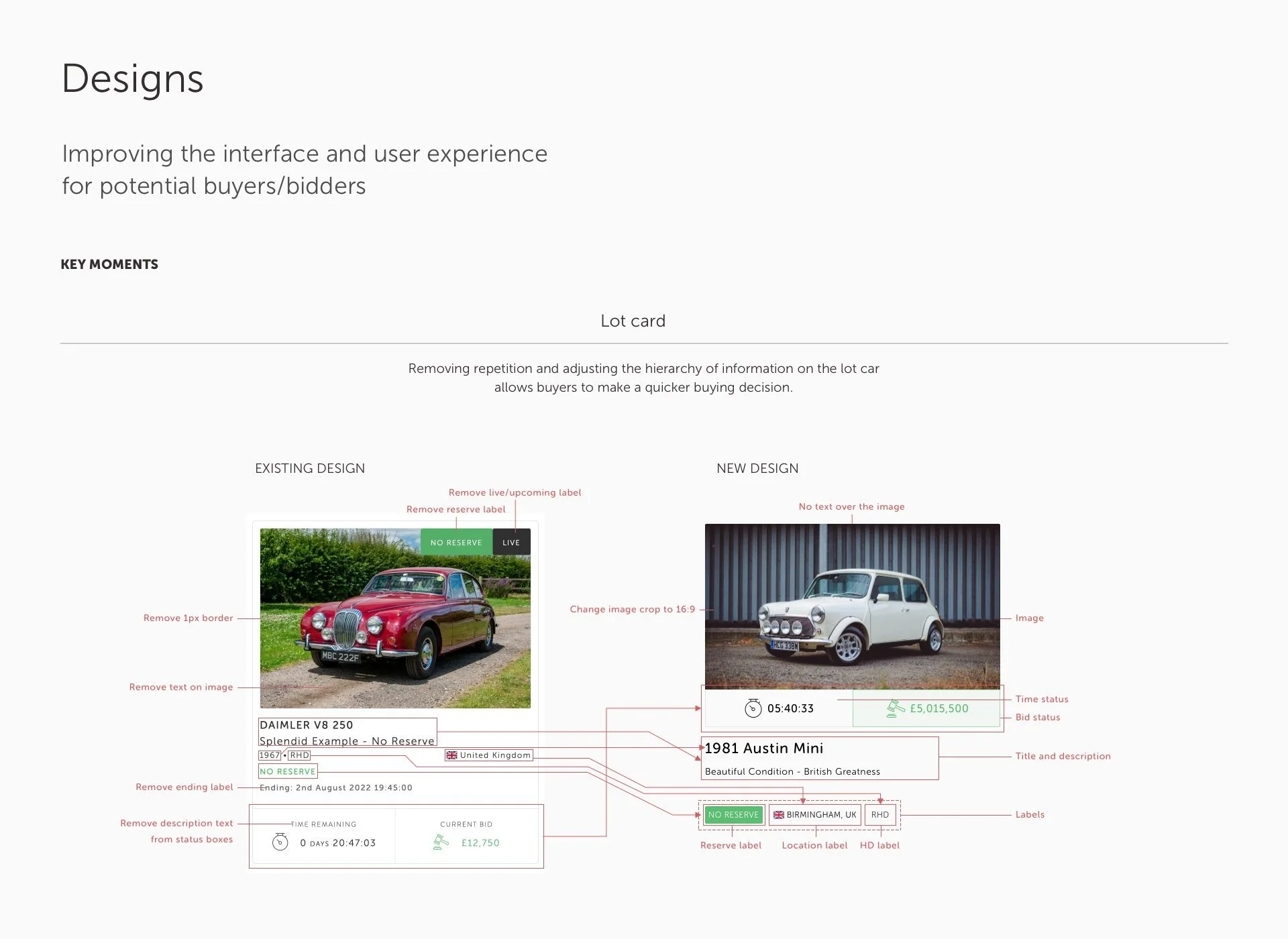This screenshot has height=939, width=1288.
Task: Click the gavel icon beside £12,750
Action: (x=441, y=842)
